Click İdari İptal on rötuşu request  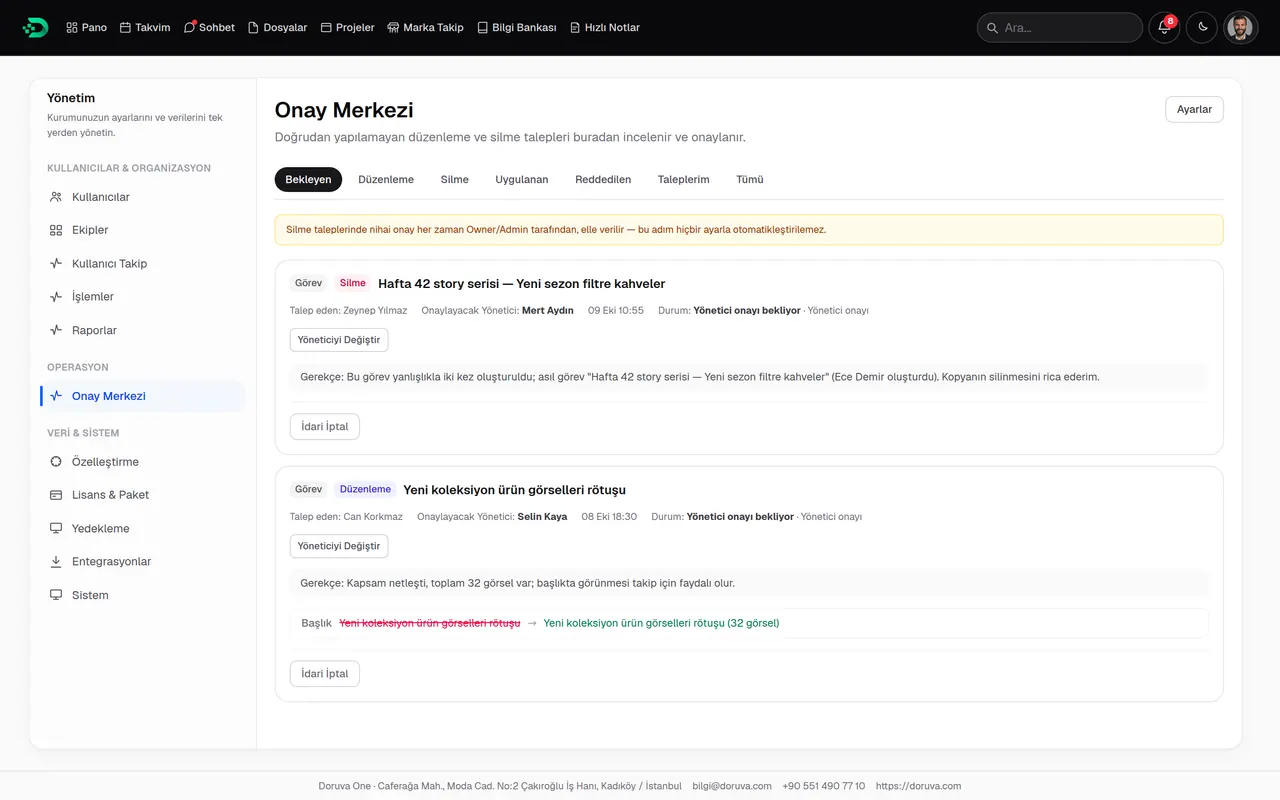pos(325,674)
